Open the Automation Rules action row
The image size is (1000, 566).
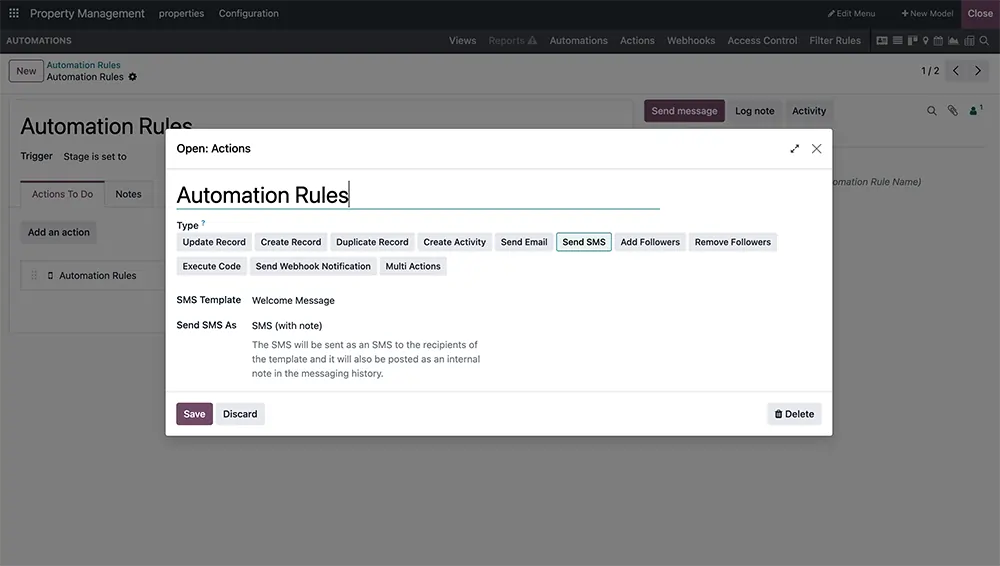pyautogui.click(x=94, y=276)
